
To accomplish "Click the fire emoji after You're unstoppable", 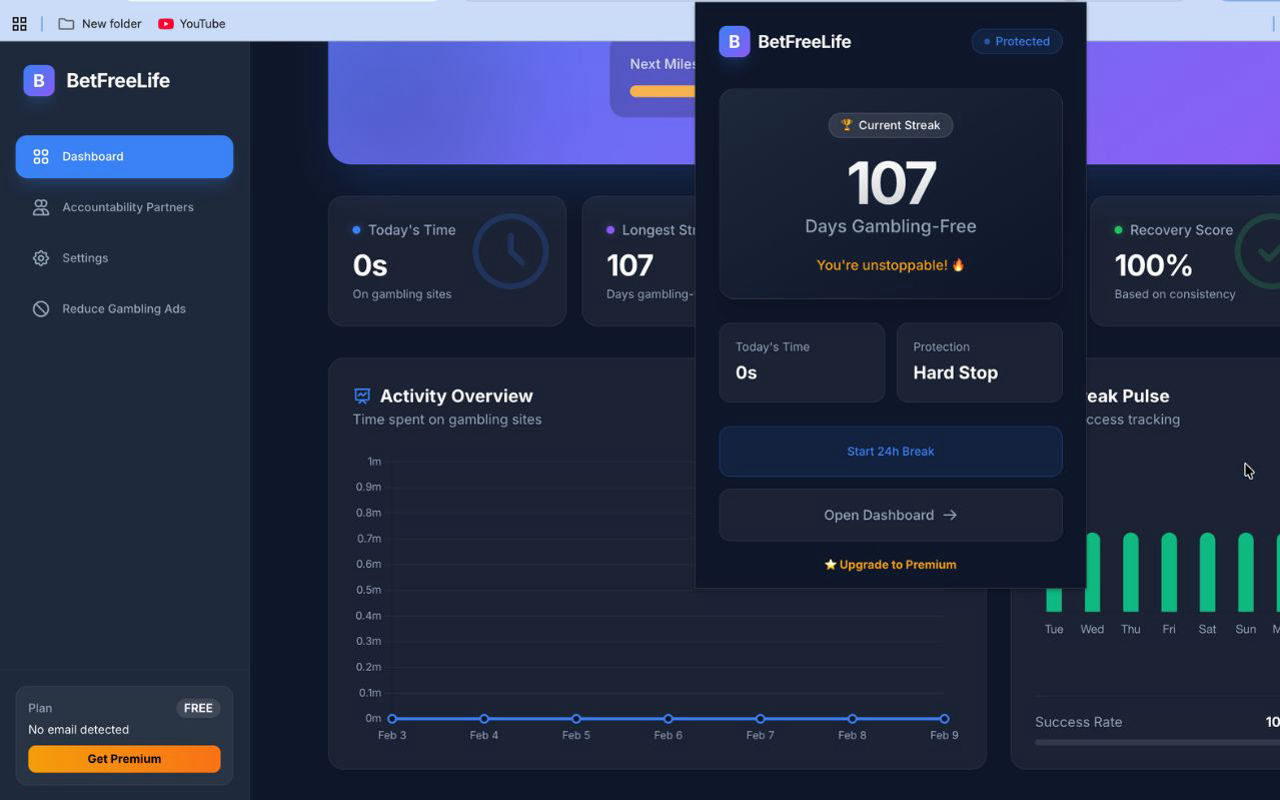I will (x=958, y=265).
